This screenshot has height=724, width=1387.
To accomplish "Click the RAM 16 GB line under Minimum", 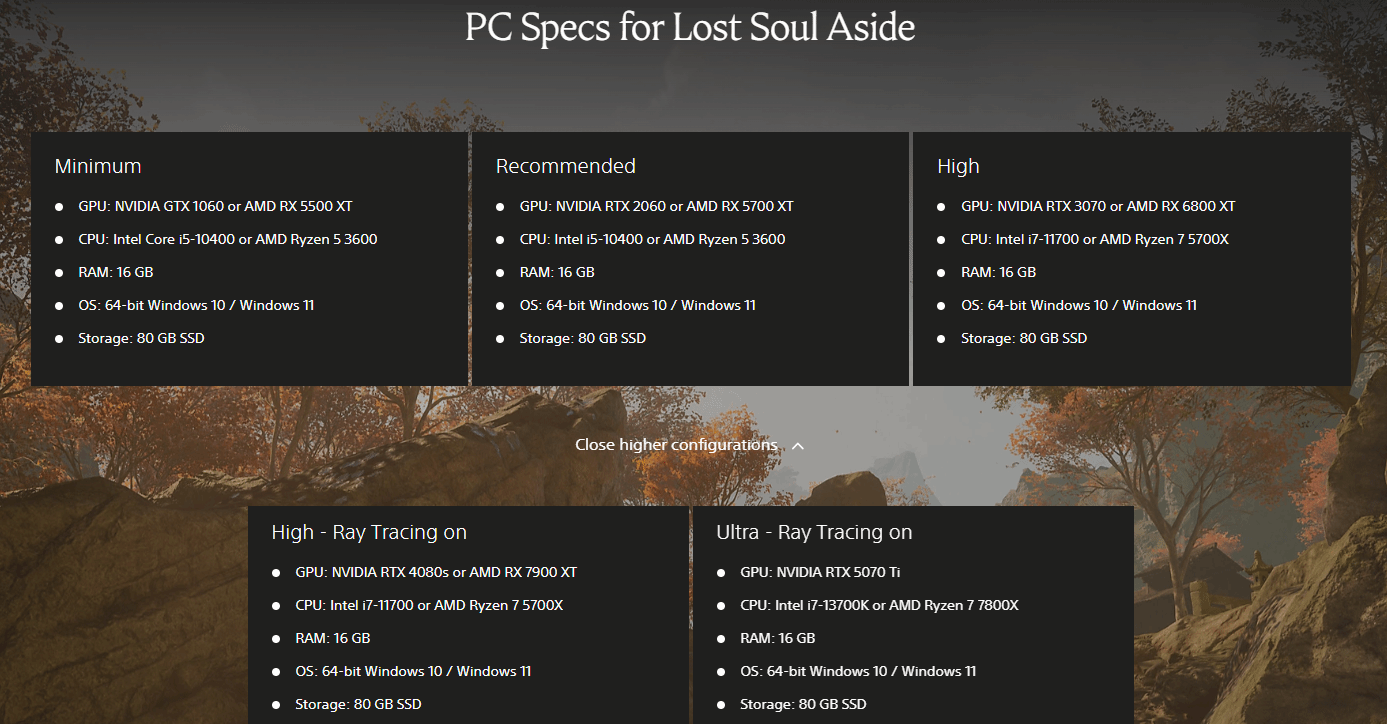I will (115, 273).
